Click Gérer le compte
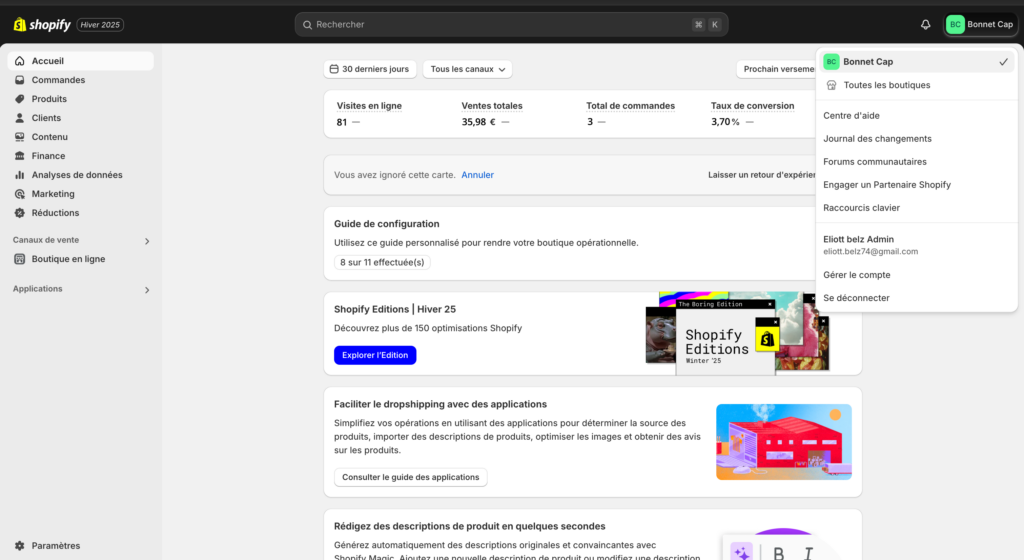Image resolution: width=1024 pixels, height=560 pixels. (856, 275)
